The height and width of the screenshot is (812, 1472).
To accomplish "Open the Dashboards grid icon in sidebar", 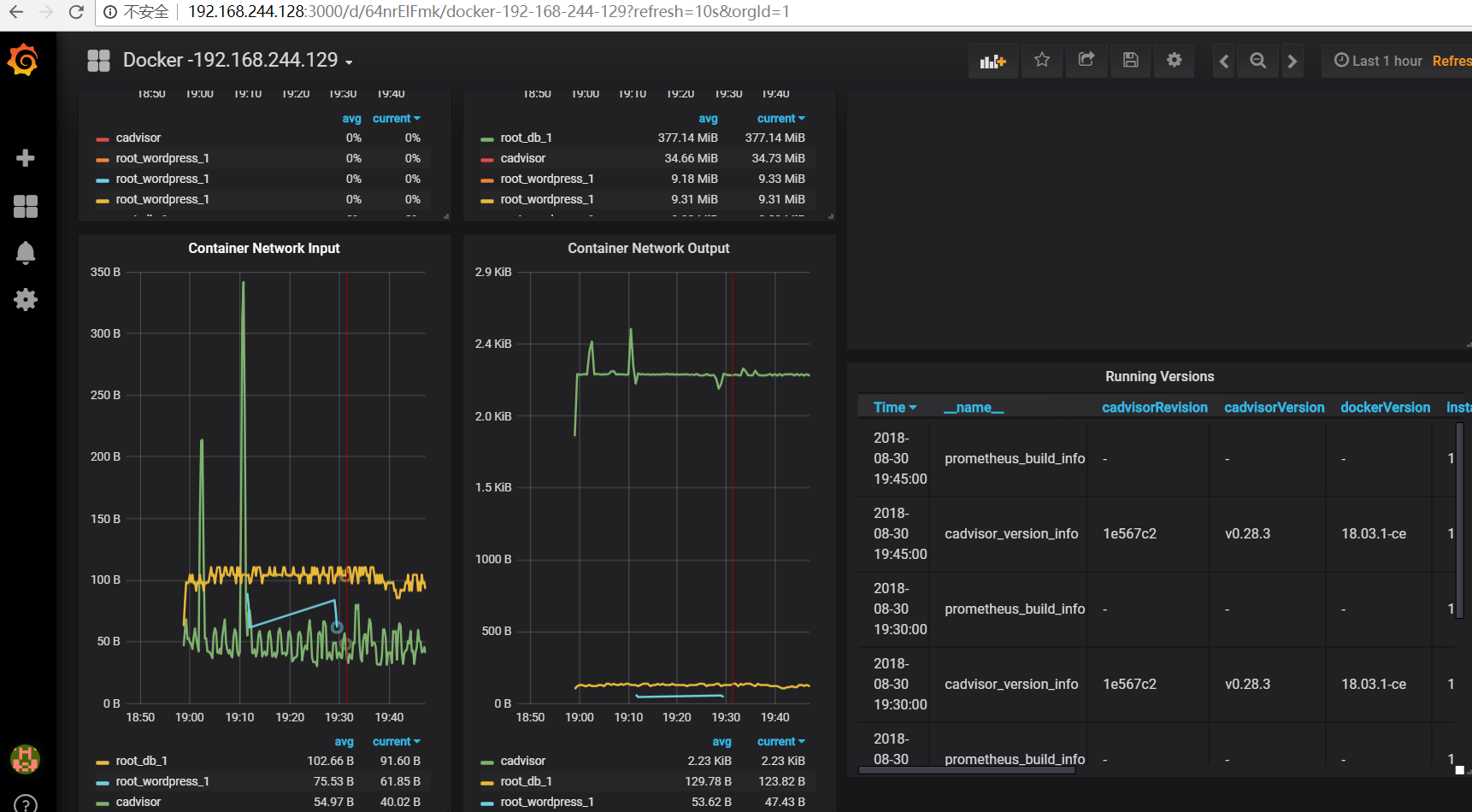I will tap(26, 206).
